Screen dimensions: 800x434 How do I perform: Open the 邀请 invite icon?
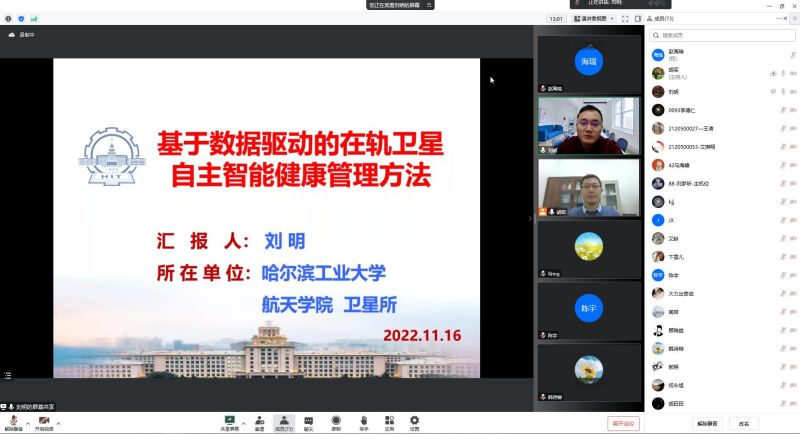[259, 420]
